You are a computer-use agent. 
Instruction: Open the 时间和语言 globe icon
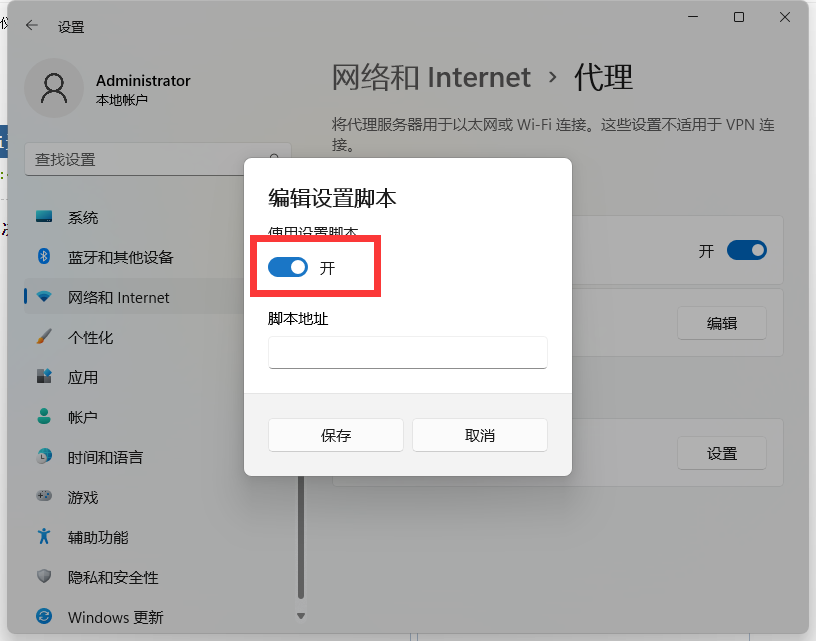(44, 457)
